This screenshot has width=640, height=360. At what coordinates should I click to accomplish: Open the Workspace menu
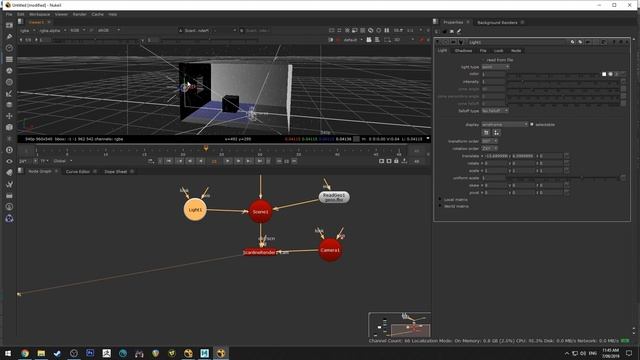[39, 14]
